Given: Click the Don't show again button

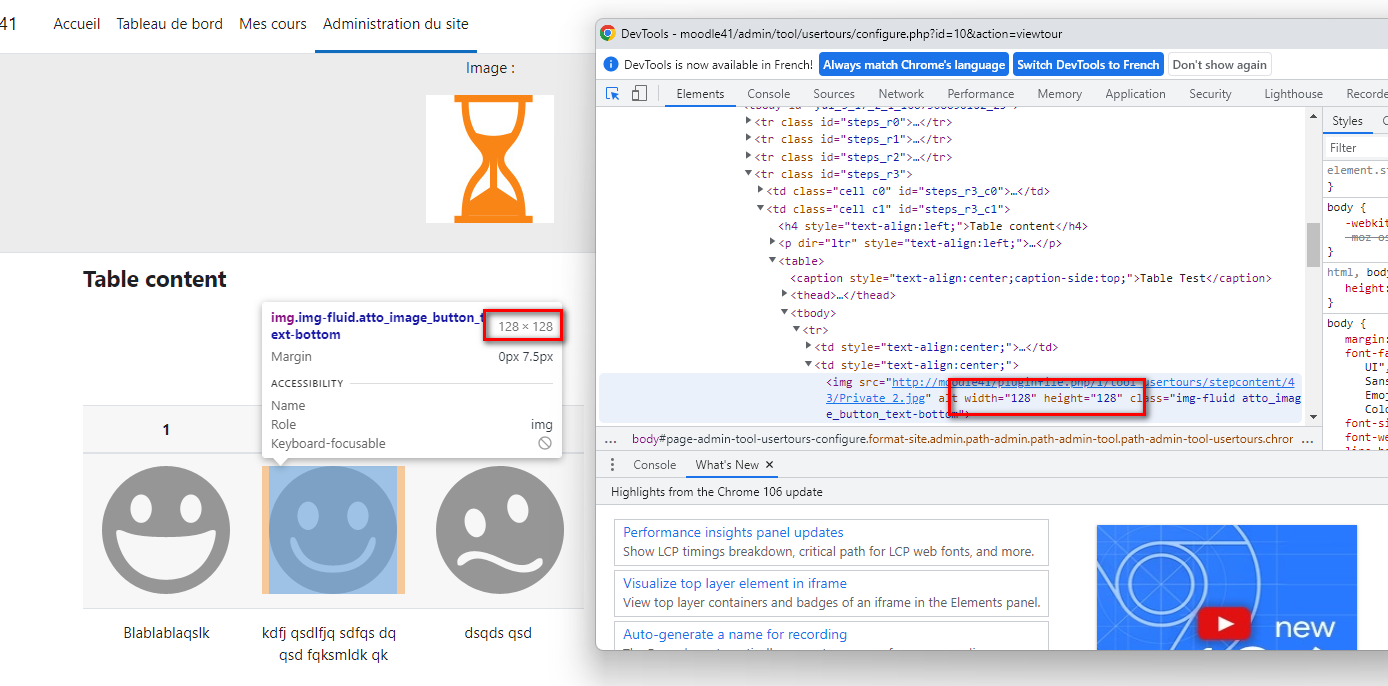Looking at the screenshot, I should click(1219, 65).
